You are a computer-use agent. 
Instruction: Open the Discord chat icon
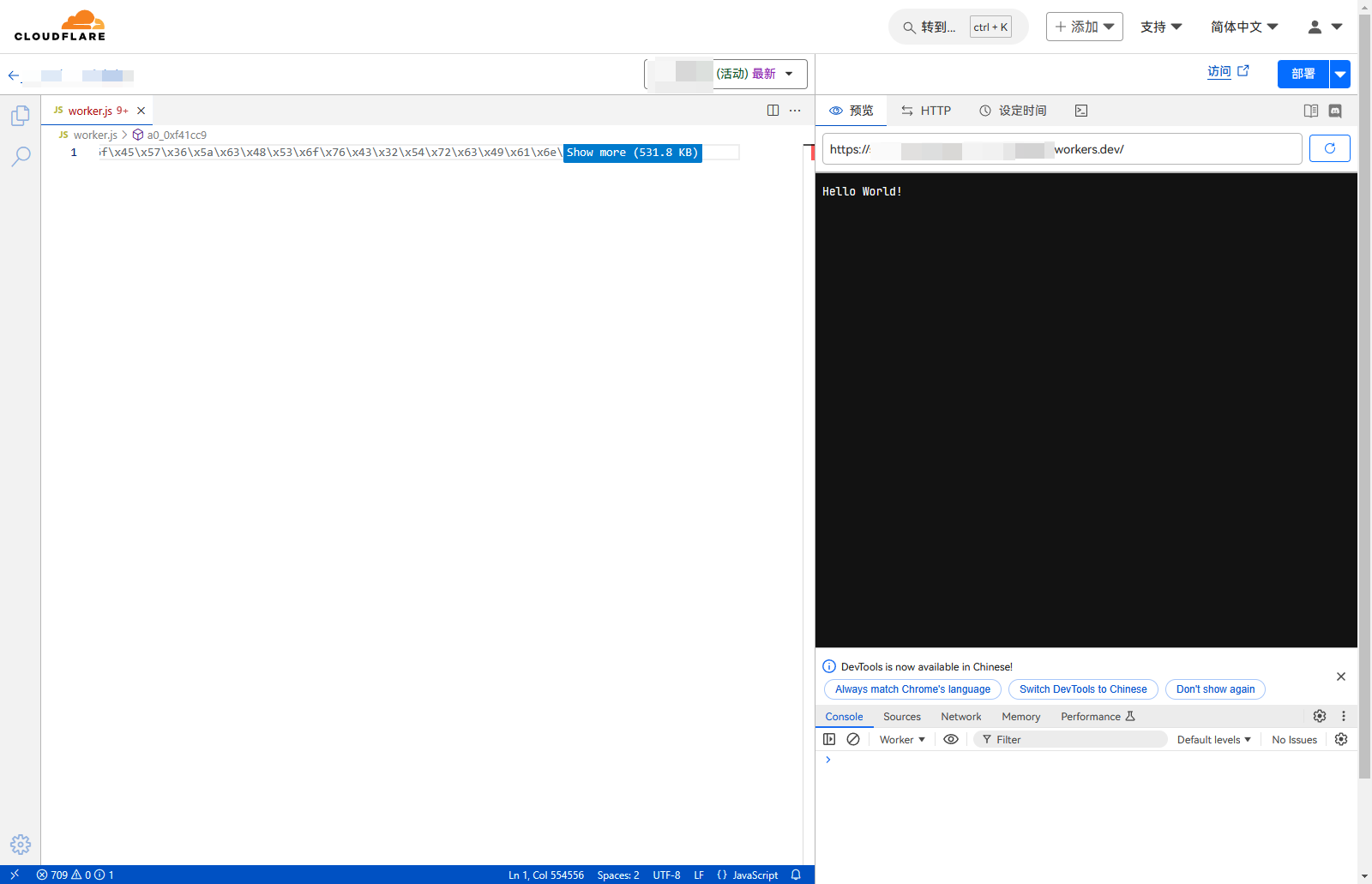[1336, 111]
